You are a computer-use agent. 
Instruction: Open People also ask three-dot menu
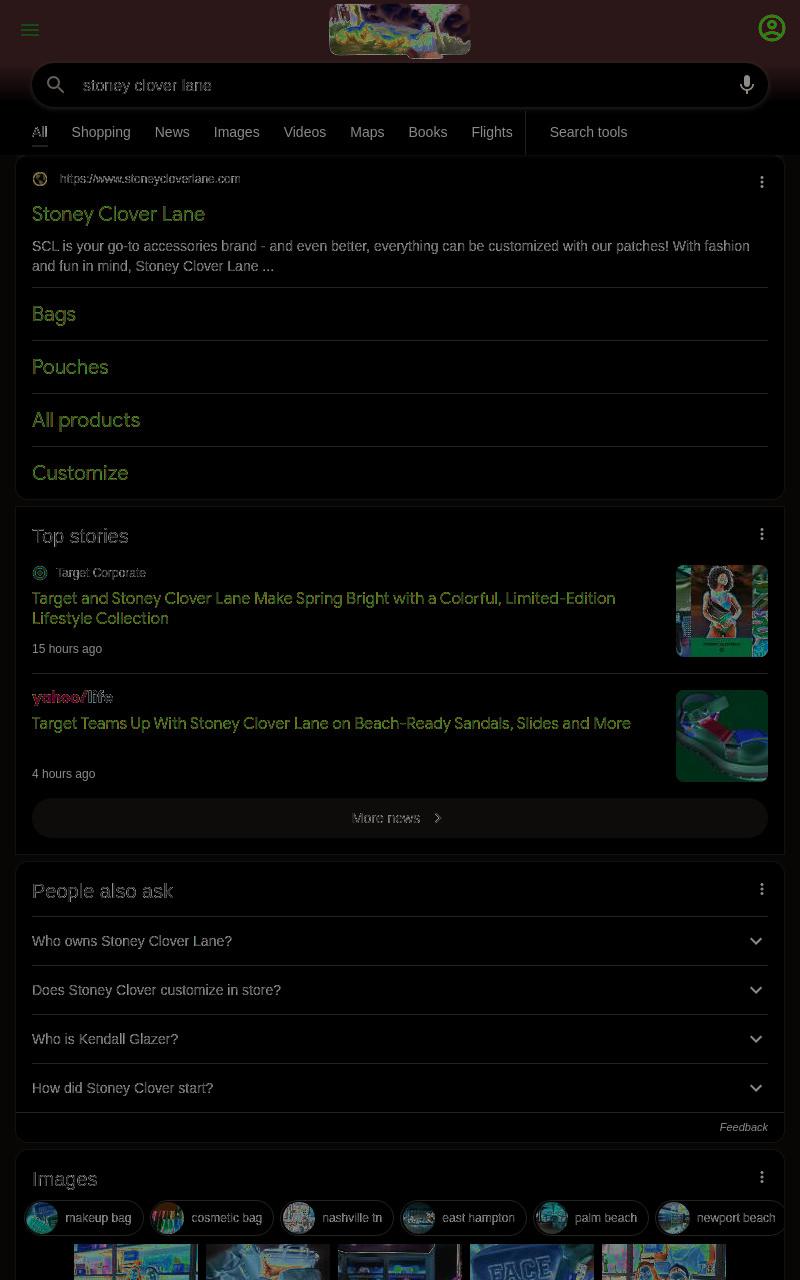coord(762,889)
